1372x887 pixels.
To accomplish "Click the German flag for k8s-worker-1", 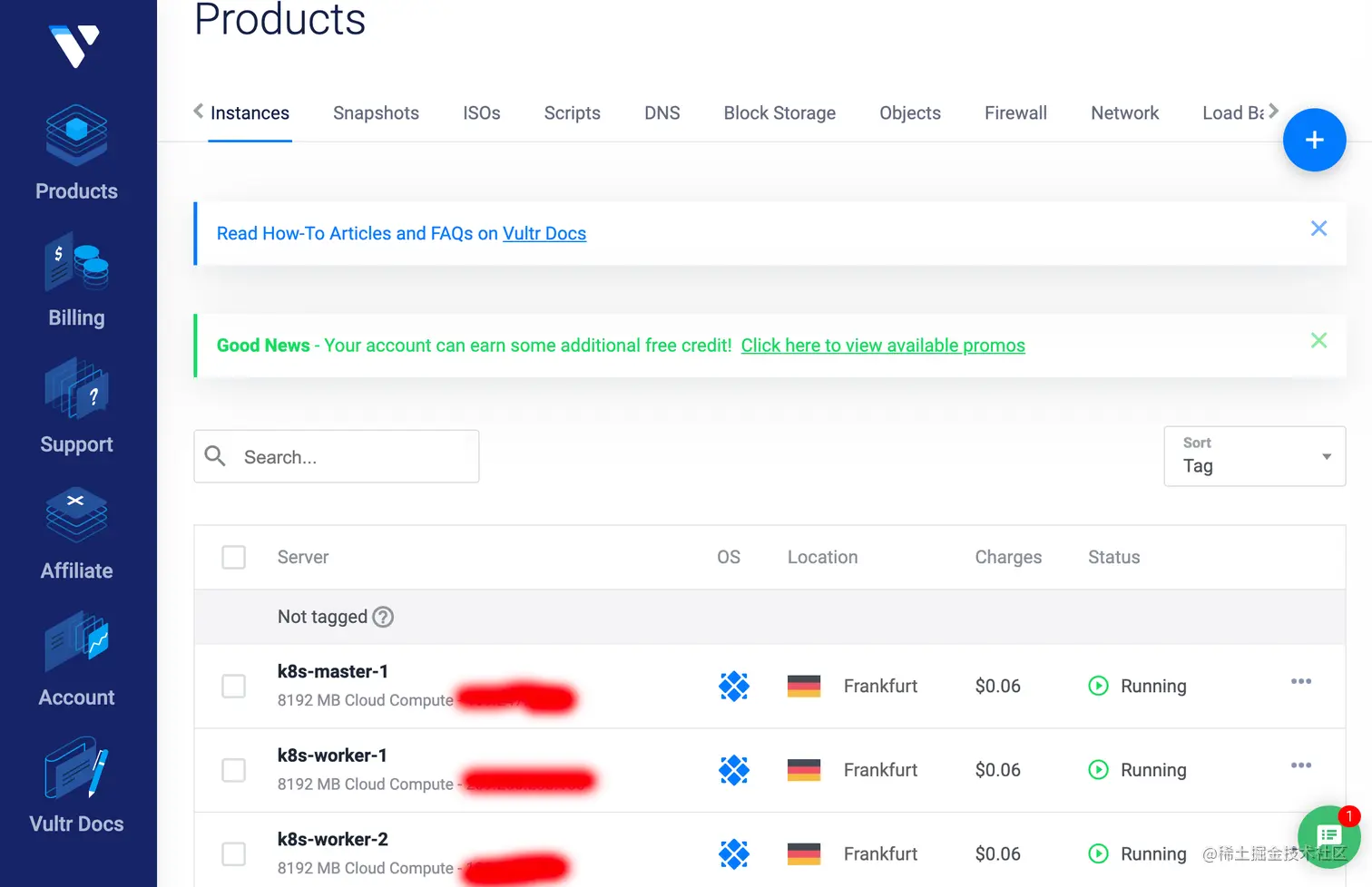I will (804, 770).
